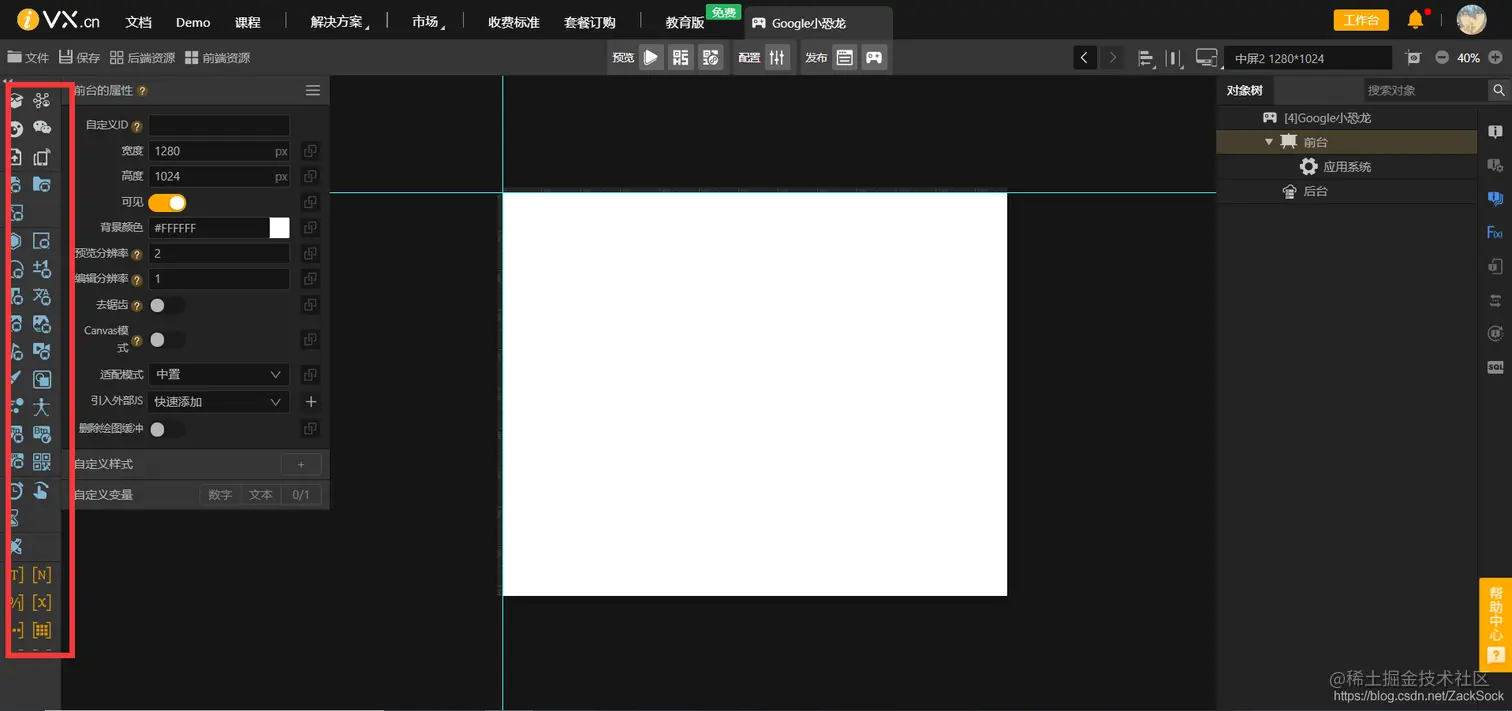Click the publish window icon next to 发布

(845, 57)
